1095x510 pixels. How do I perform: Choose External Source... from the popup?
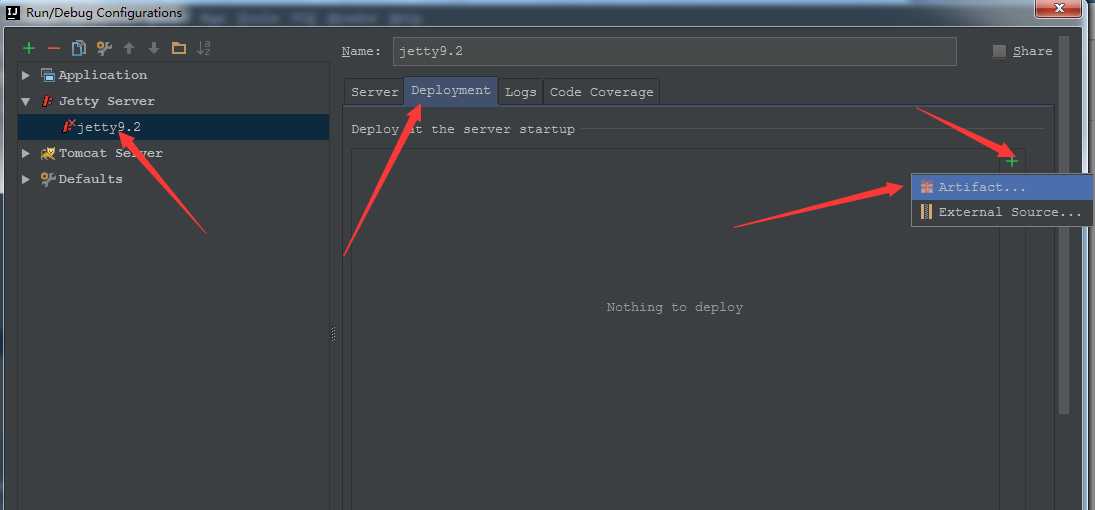(1002, 212)
